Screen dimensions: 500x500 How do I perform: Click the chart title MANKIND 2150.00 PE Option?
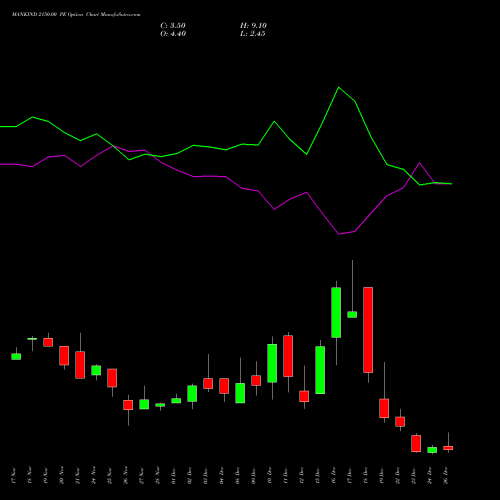click(48, 15)
